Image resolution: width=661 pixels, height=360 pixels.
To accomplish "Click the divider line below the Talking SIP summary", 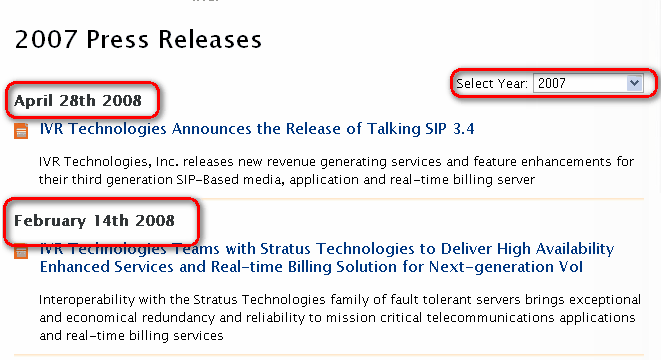I will point(329,199).
